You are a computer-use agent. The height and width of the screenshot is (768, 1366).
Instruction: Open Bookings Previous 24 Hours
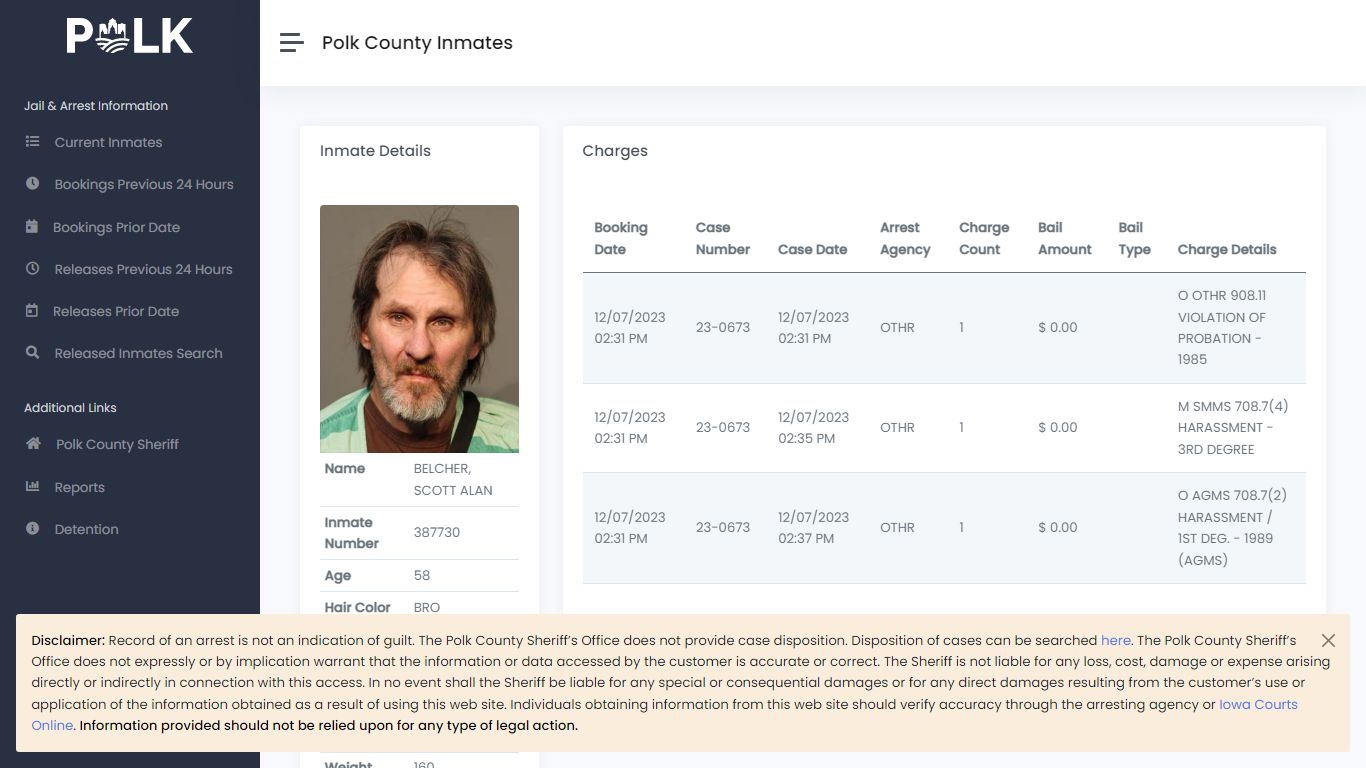(144, 184)
